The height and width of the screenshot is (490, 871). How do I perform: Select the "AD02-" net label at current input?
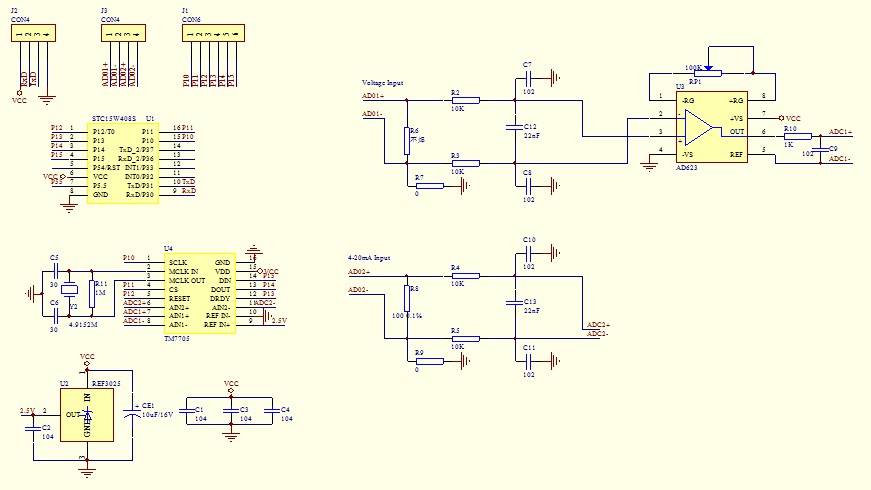(x=358, y=289)
